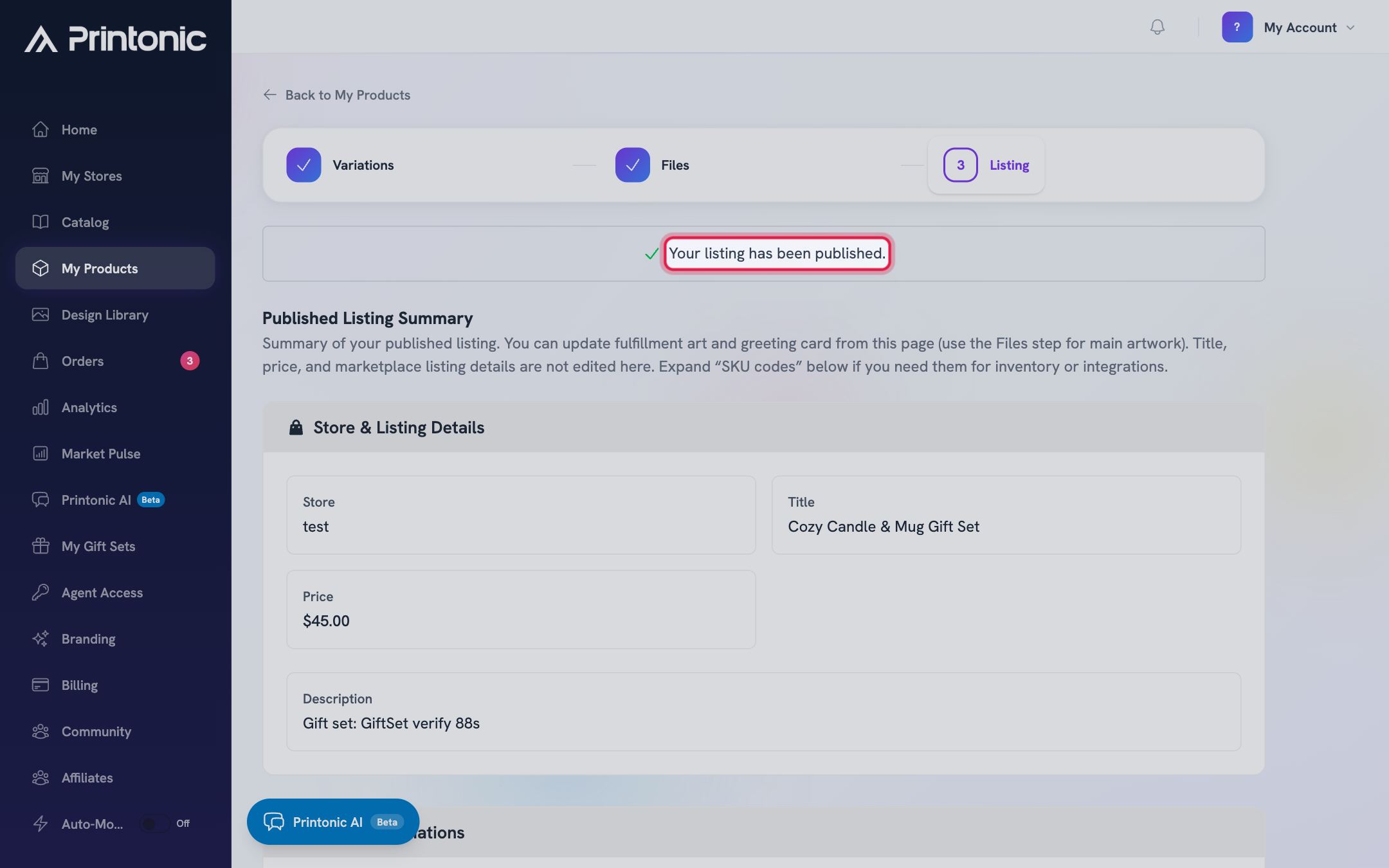
Task: Open My Stores page
Action: pyautogui.click(x=115, y=176)
